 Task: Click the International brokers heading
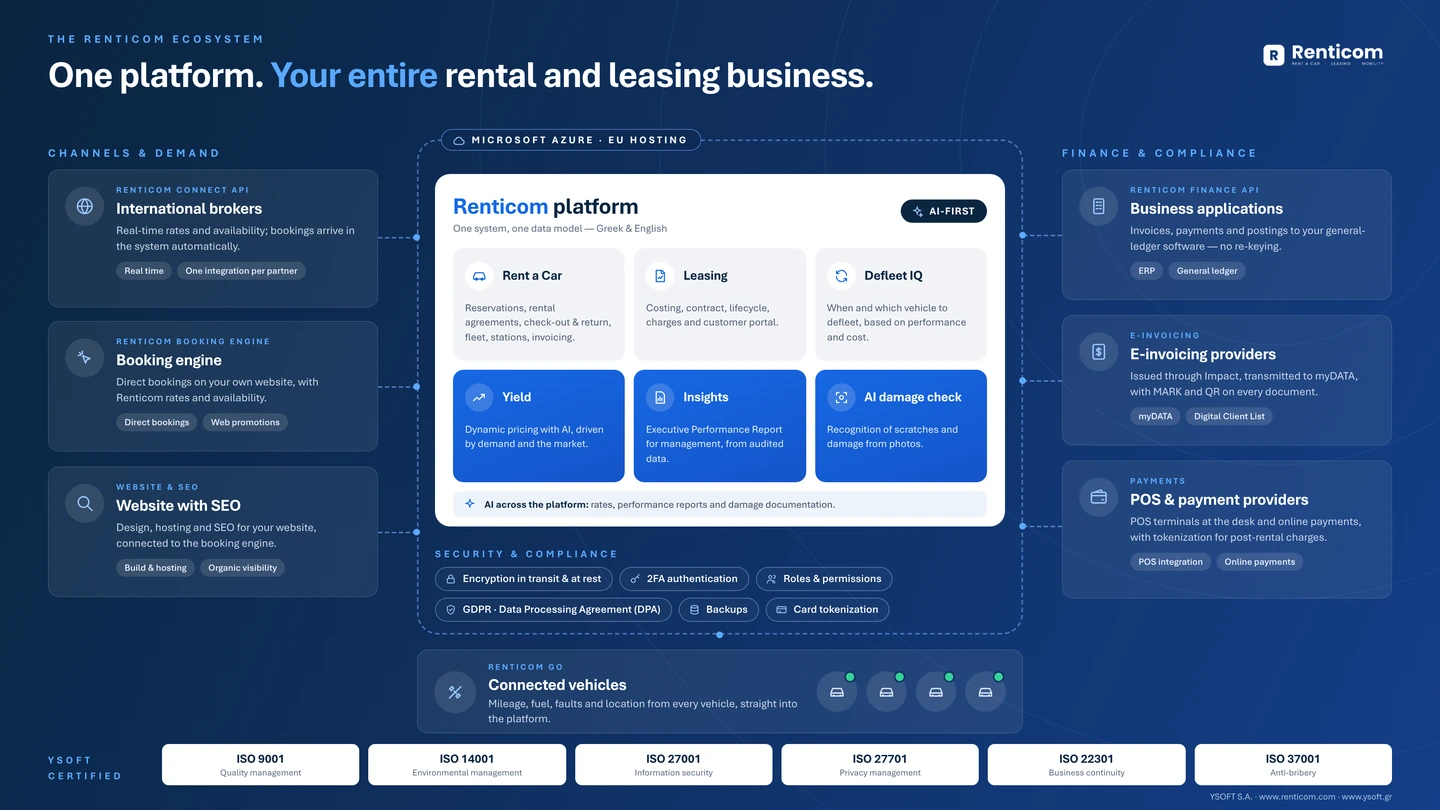coord(189,209)
